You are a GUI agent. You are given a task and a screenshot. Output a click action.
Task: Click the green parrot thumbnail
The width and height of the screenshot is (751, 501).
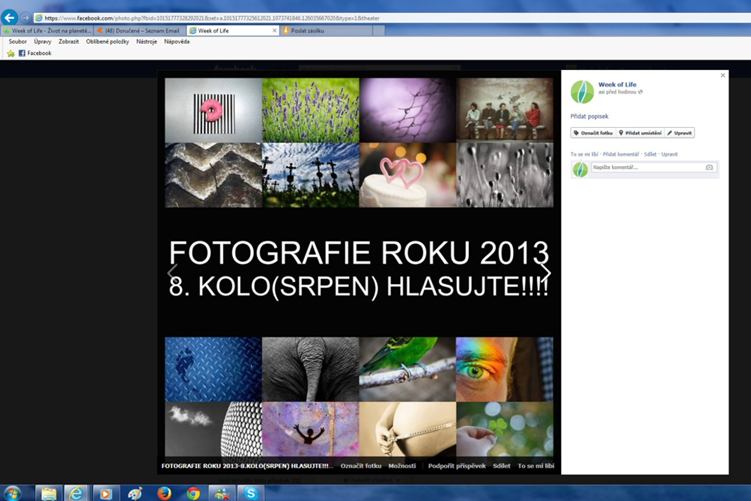tap(408, 369)
